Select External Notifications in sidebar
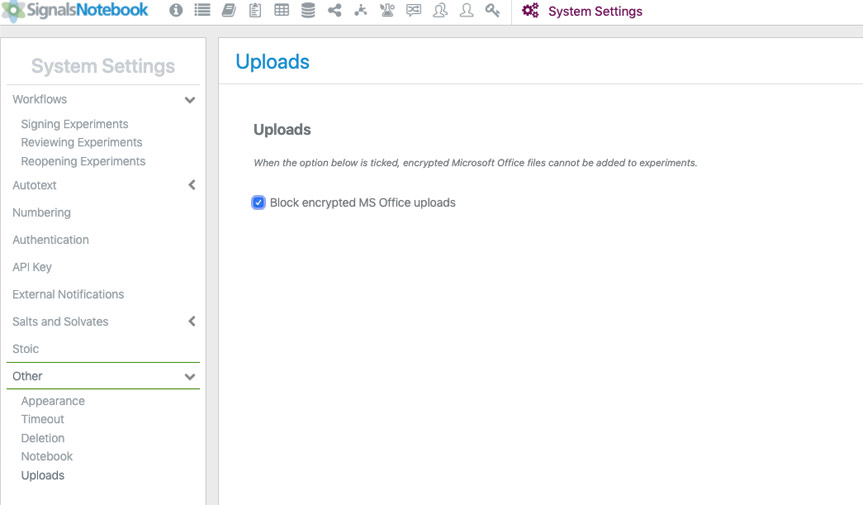Viewport: 863px width, 505px height. pyautogui.click(x=68, y=294)
